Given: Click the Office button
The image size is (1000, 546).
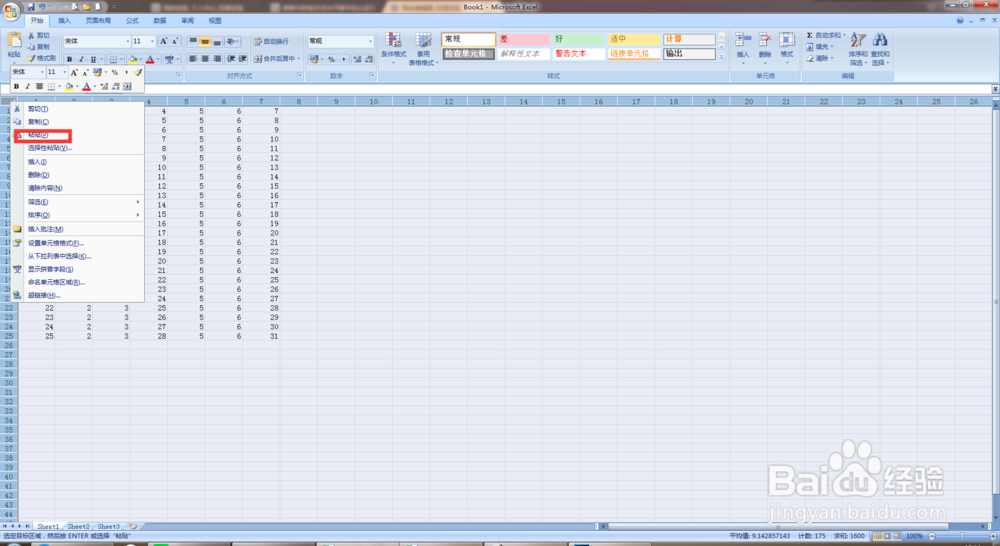Looking at the screenshot, I should click(x=10, y=11).
